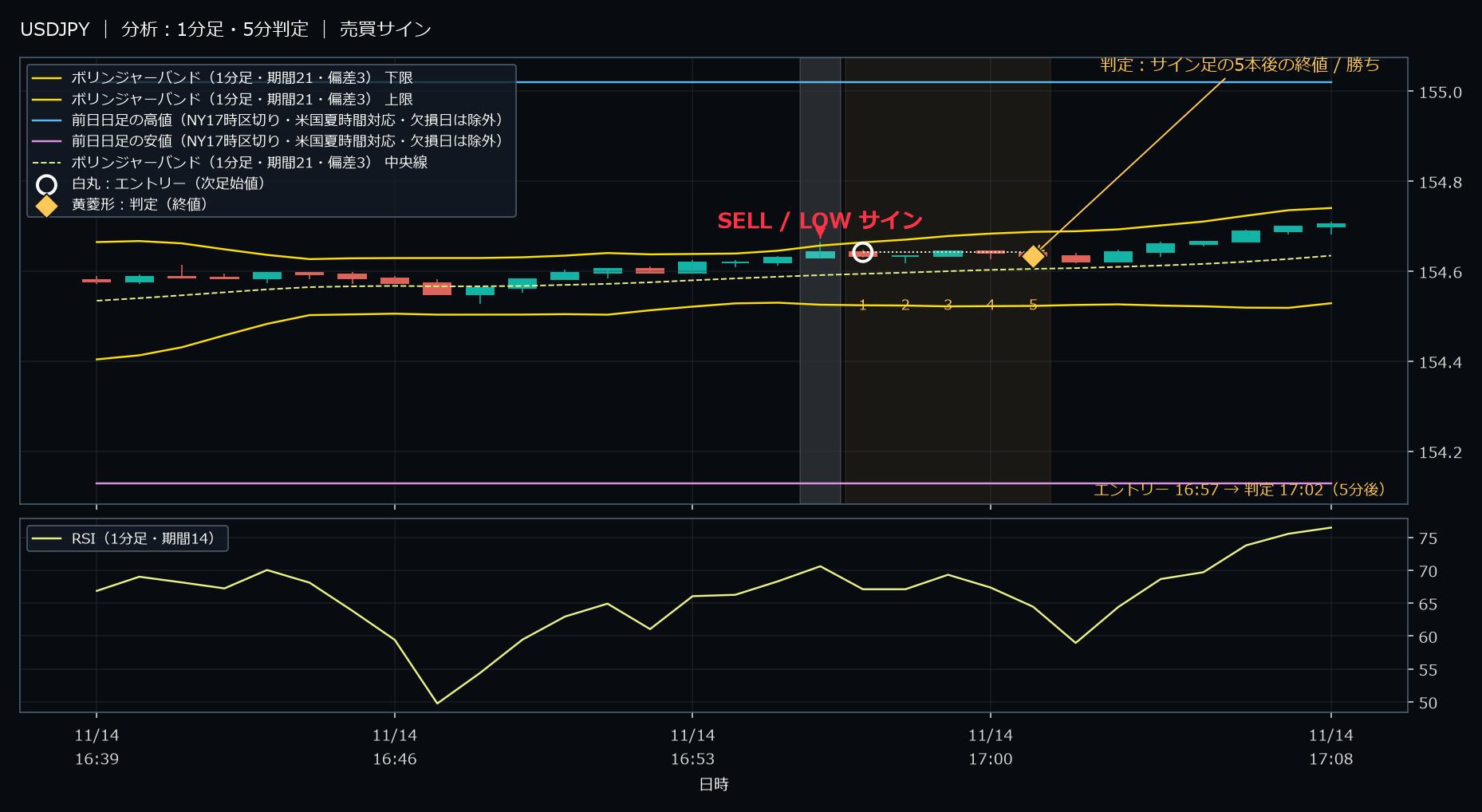
Task: Click the white circle entry marker on chart
Action: [862, 253]
